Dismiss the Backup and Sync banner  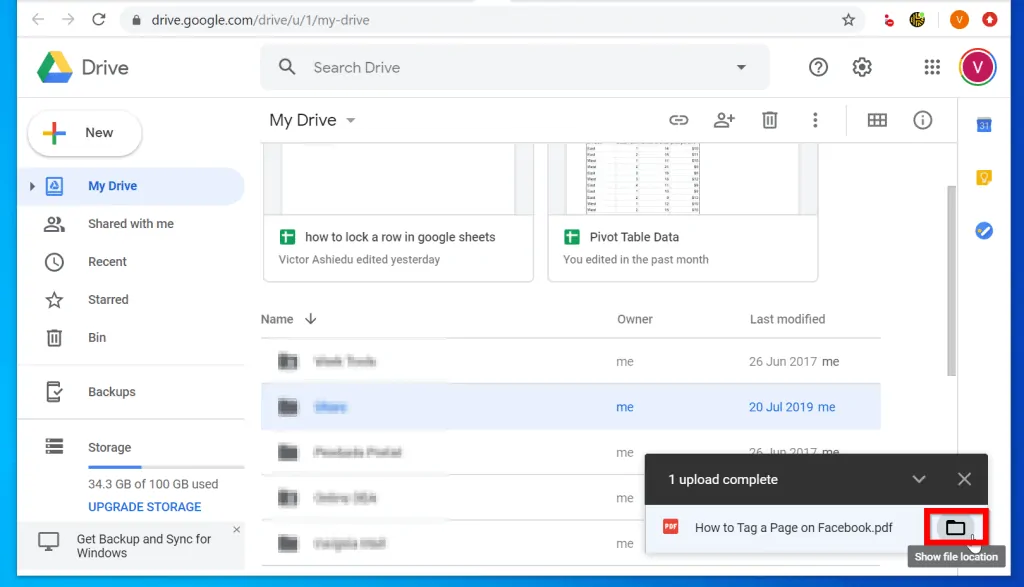[236, 530]
